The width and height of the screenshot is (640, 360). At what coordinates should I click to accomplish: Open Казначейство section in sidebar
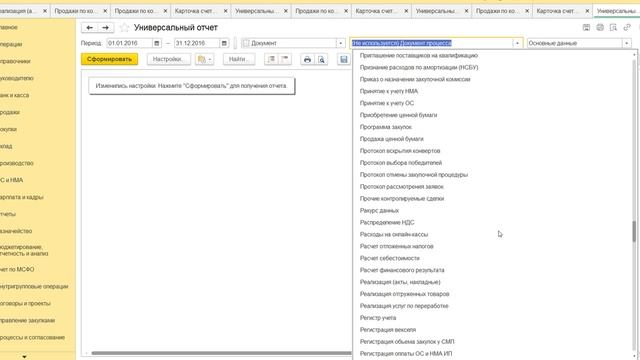(16, 231)
